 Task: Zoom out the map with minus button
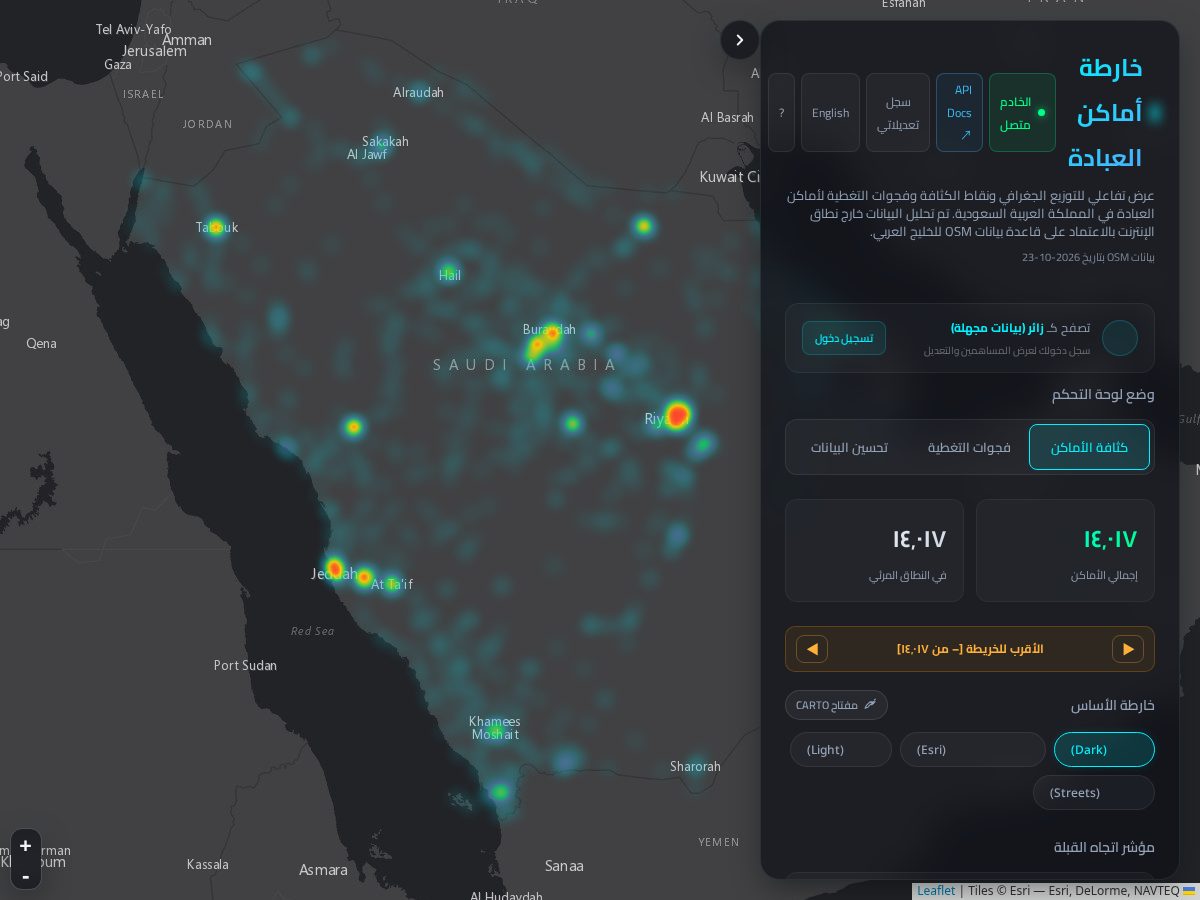(26, 876)
